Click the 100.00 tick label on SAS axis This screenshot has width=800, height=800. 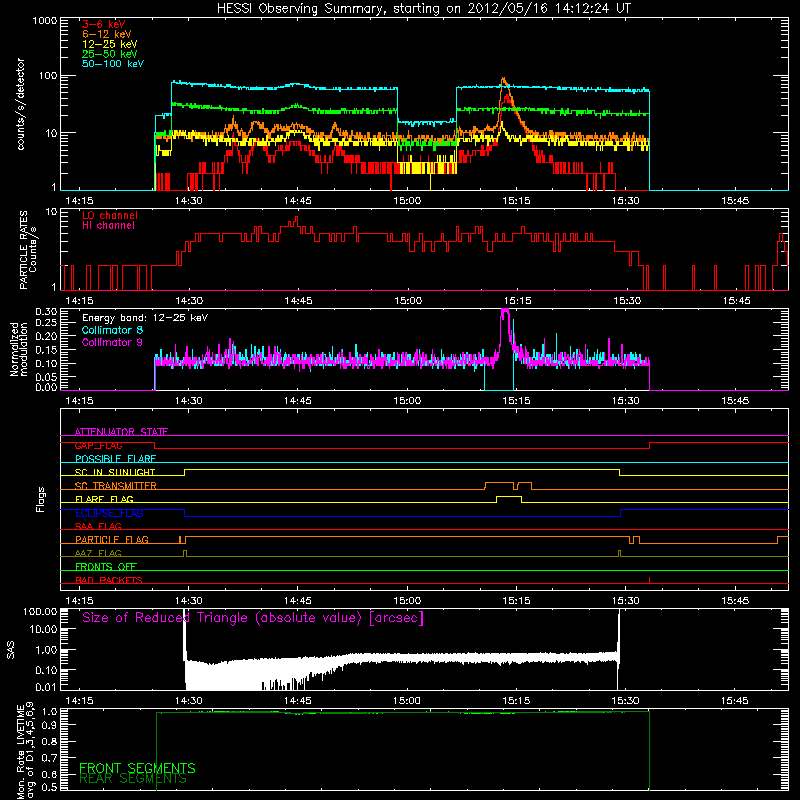click(40, 611)
